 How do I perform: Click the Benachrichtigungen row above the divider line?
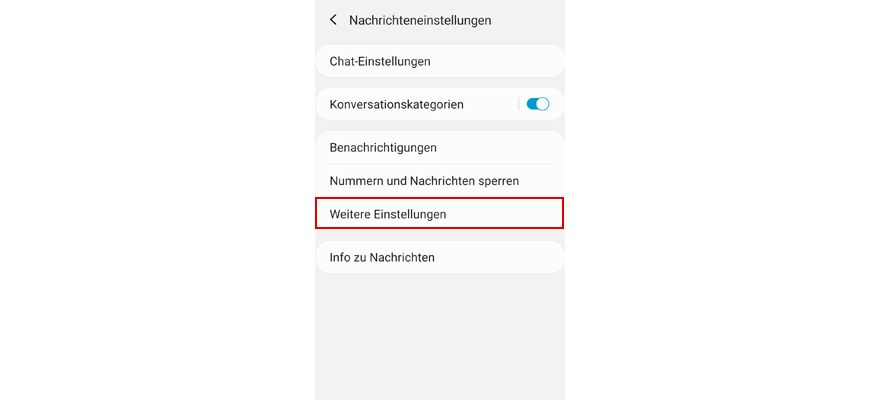click(440, 148)
